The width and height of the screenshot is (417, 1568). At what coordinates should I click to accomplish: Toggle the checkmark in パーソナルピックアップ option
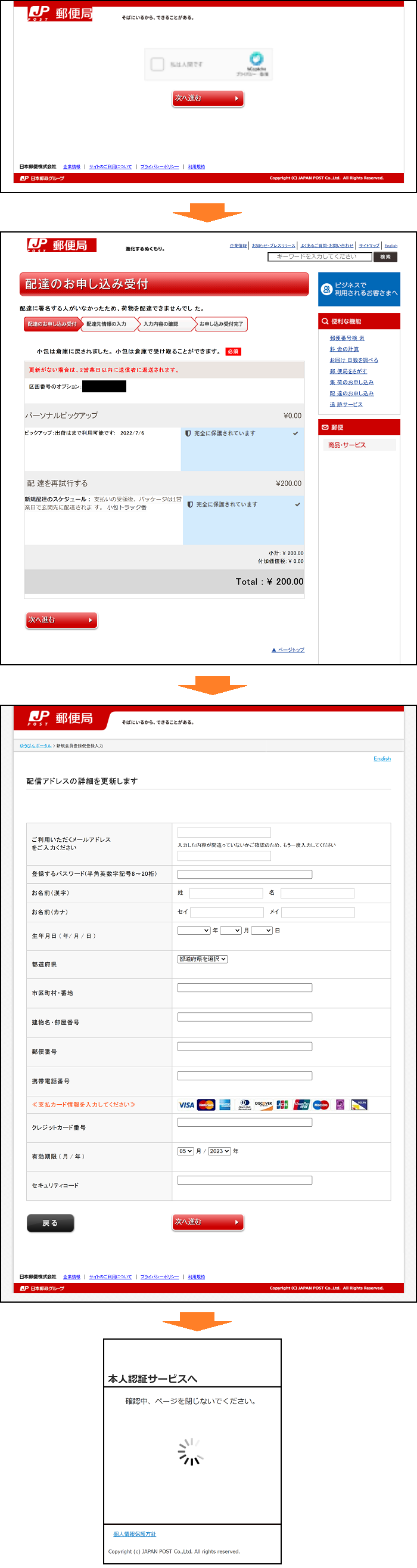(x=295, y=433)
